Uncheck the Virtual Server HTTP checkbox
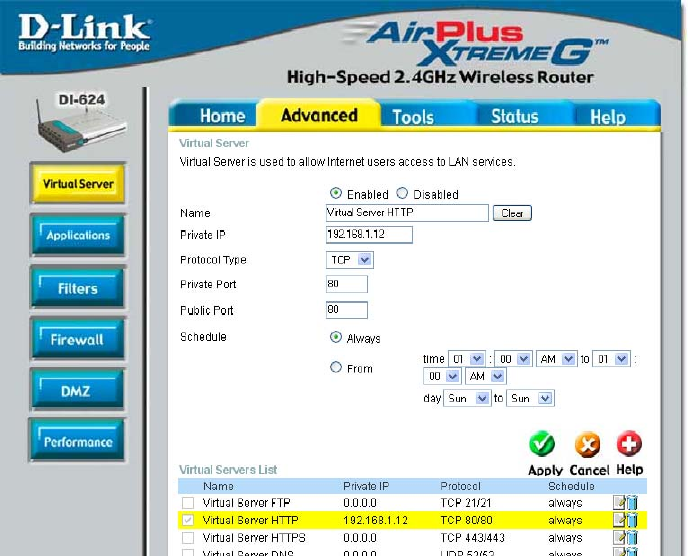Screen dimensions: 688x556 (x=188, y=520)
